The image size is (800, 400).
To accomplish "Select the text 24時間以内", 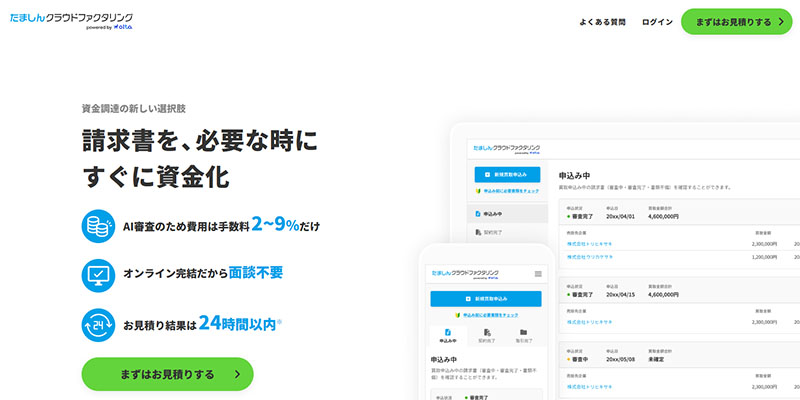I will (x=237, y=323).
